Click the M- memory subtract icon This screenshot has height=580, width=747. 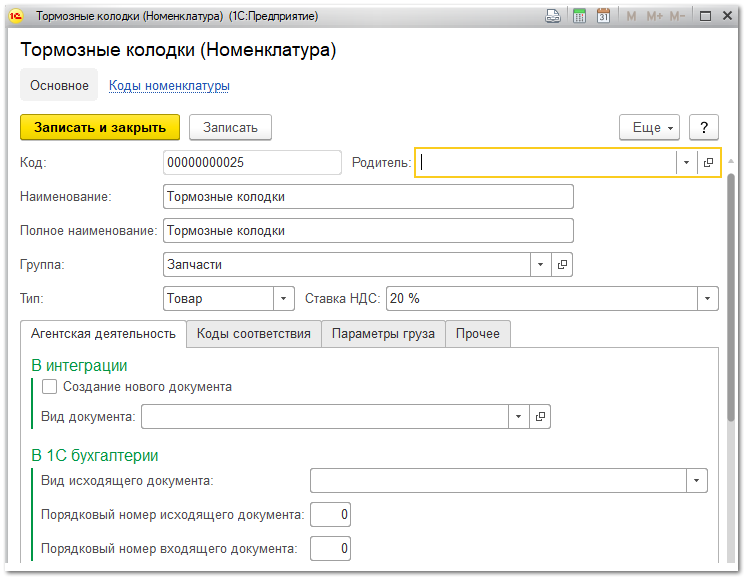click(x=677, y=17)
